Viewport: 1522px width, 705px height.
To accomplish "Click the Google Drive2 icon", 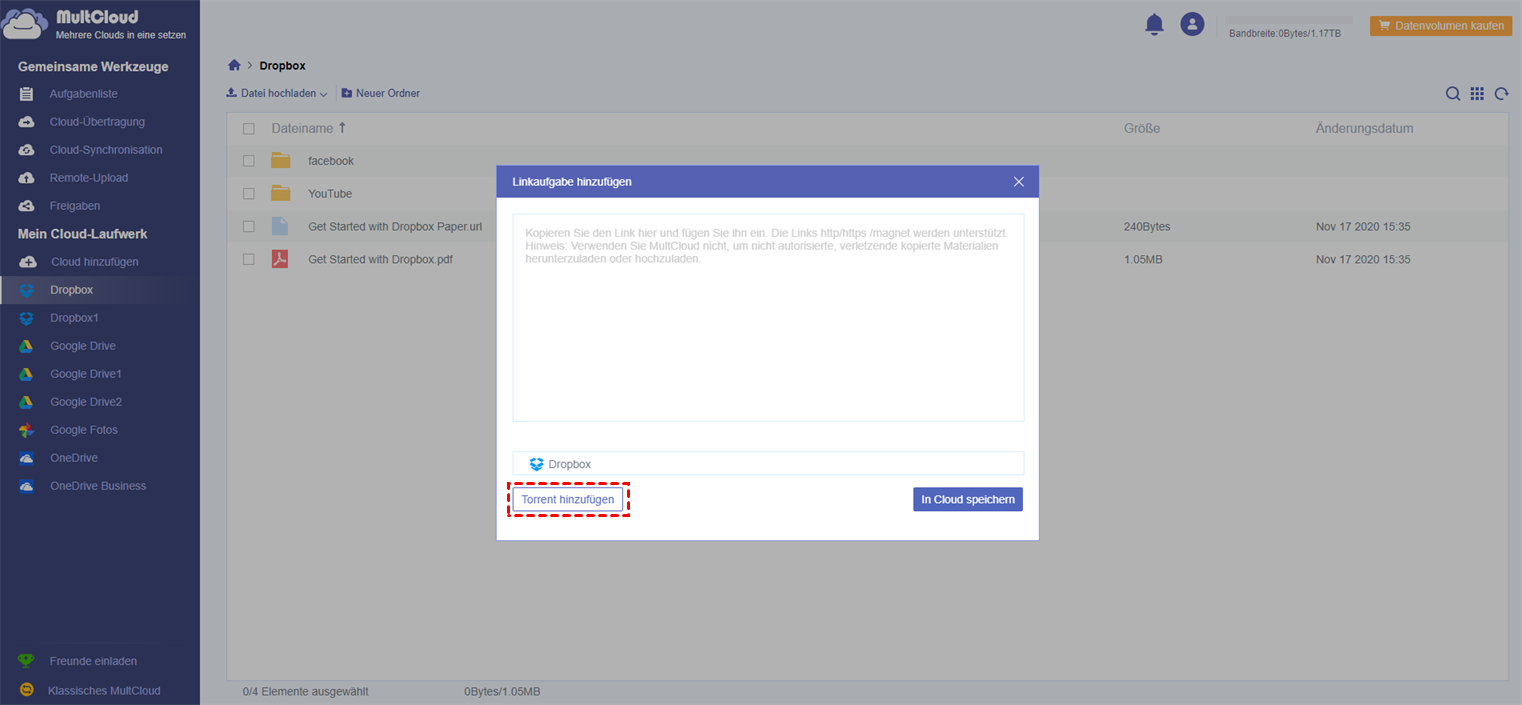I will 27,402.
